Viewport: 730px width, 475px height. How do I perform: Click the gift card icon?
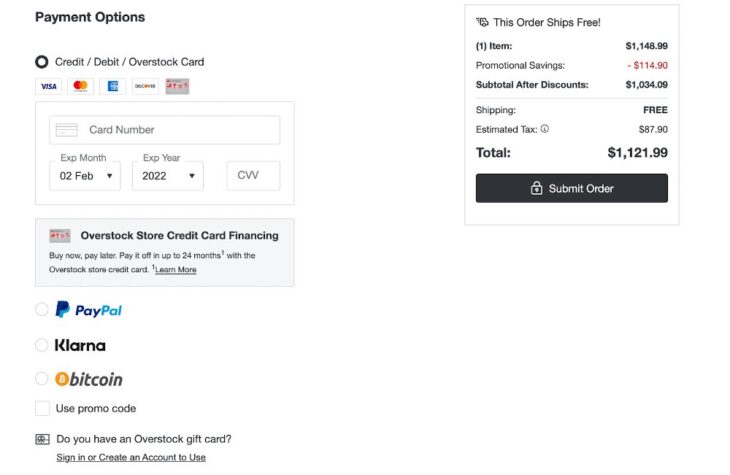[42, 439]
